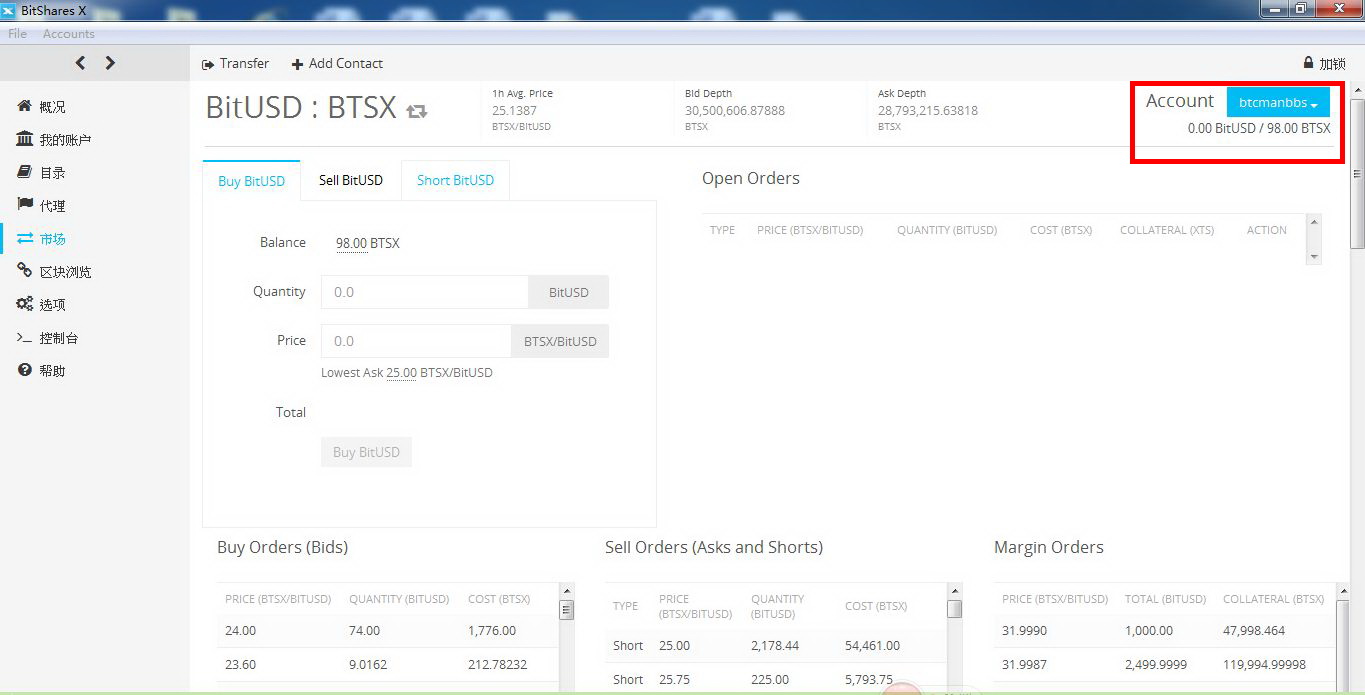The width and height of the screenshot is (1365, 695).
Task: Go forward with the right arrow
Action: coord(110,63)
